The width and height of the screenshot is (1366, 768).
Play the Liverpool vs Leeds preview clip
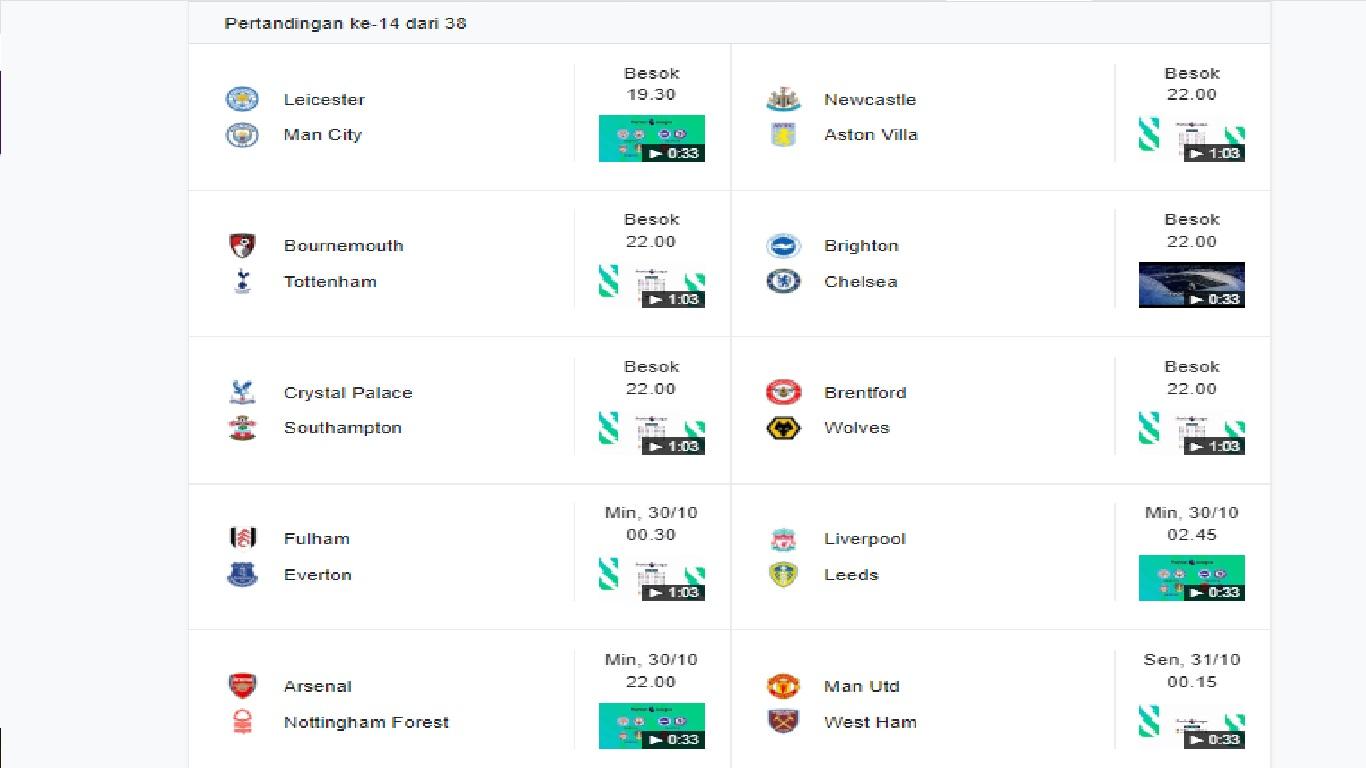[1192, 577]
